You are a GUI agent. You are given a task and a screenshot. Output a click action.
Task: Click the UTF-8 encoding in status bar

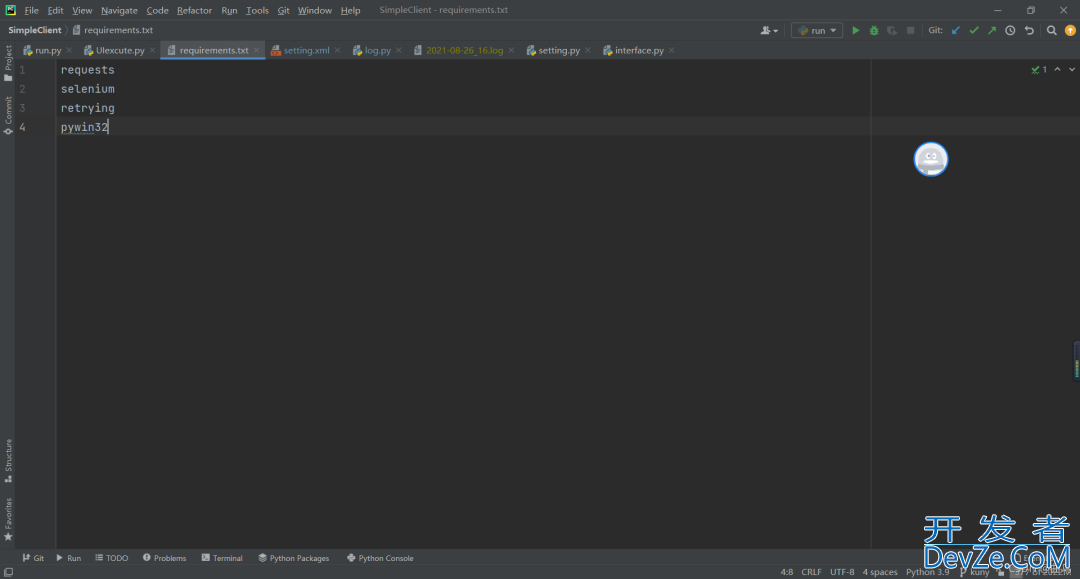point(842,572)
